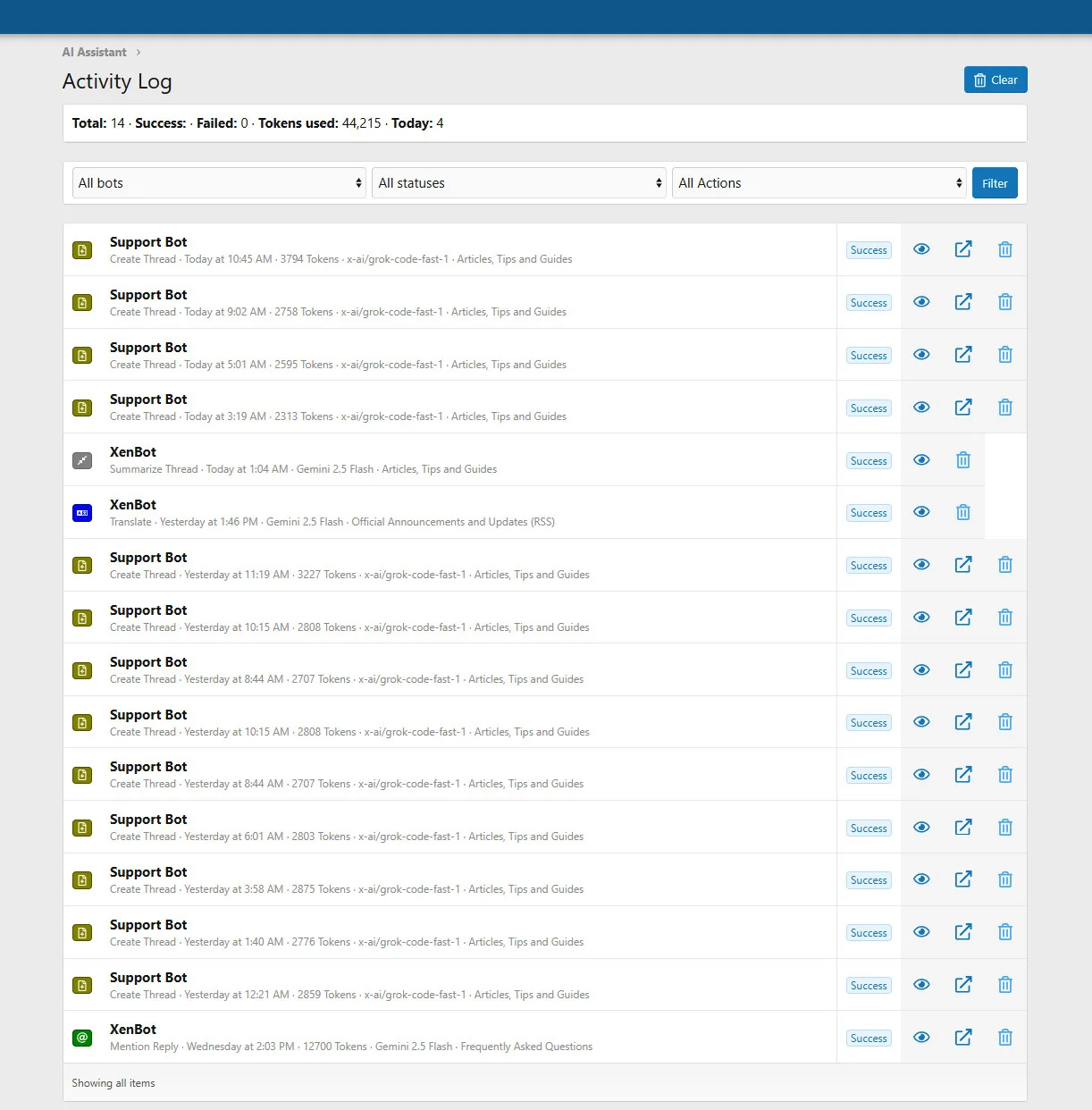Open the All Actions dropdown
Screen dimensions: 1092x1110
click(819, 183)
